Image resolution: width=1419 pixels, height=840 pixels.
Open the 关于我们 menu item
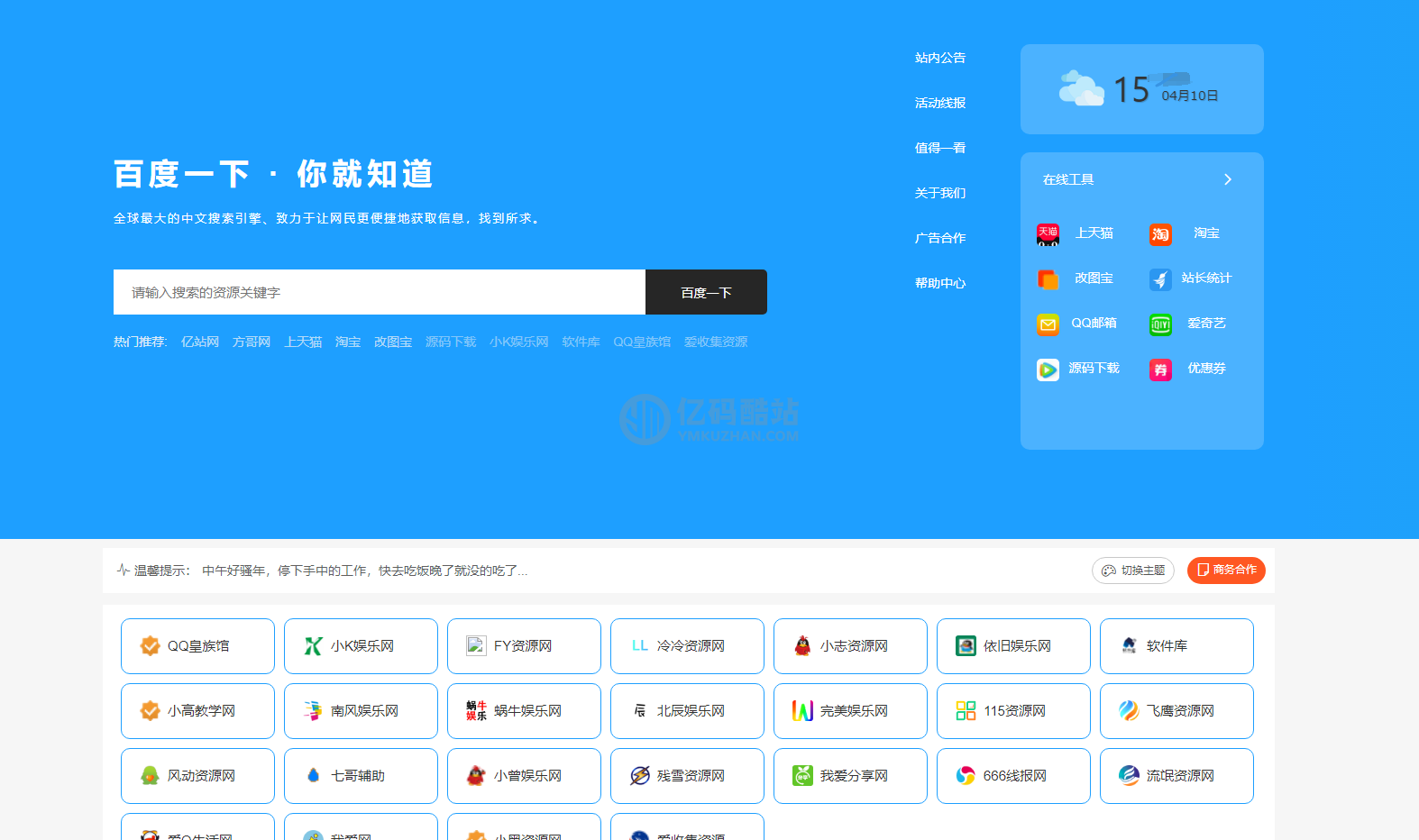940,193
